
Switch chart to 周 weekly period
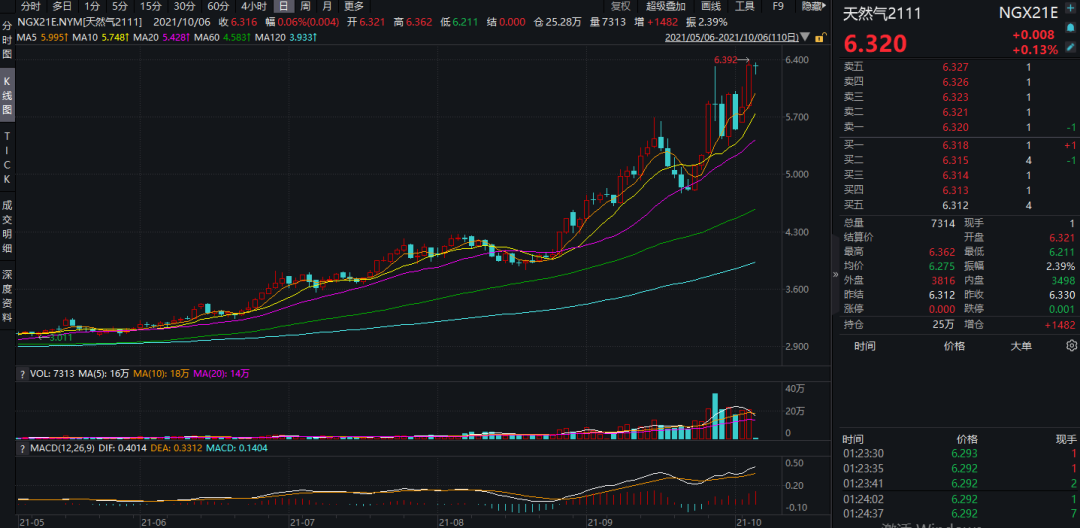[x=305, y=6]
